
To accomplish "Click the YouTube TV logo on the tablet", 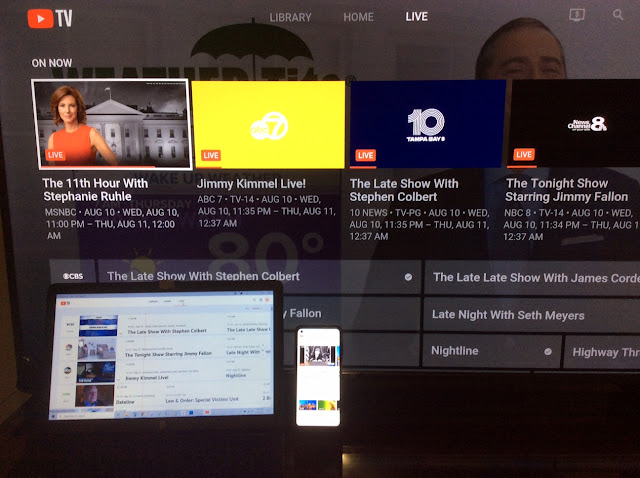I will click(x=65, y=303).
